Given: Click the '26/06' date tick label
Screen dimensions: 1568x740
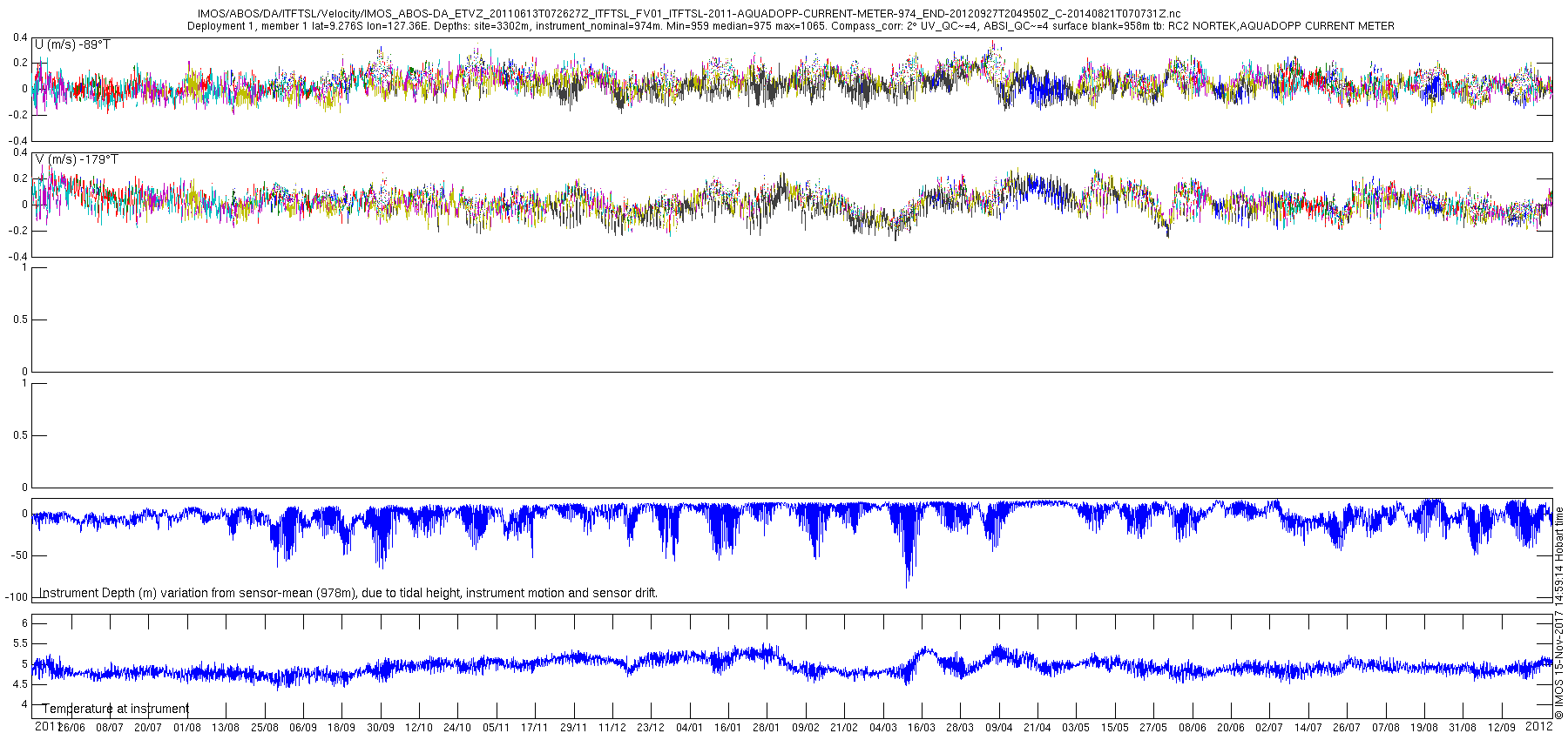Looking at the screenshot, I should click(x=71, y=728).
